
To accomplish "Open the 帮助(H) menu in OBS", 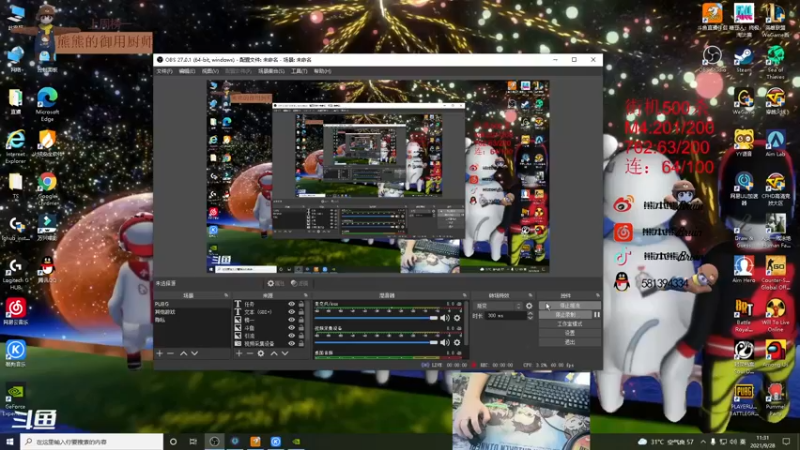I will [322, 71].
